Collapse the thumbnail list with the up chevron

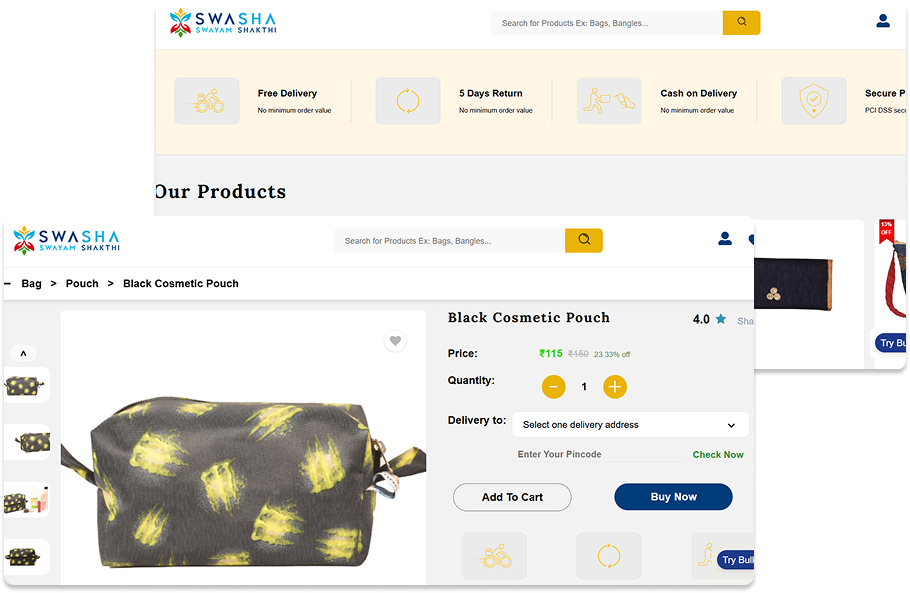point(23,353)
